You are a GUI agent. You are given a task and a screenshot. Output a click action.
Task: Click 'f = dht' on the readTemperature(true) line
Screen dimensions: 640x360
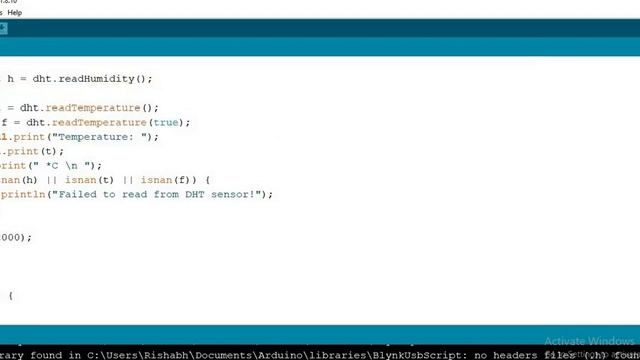click(23, 122)
